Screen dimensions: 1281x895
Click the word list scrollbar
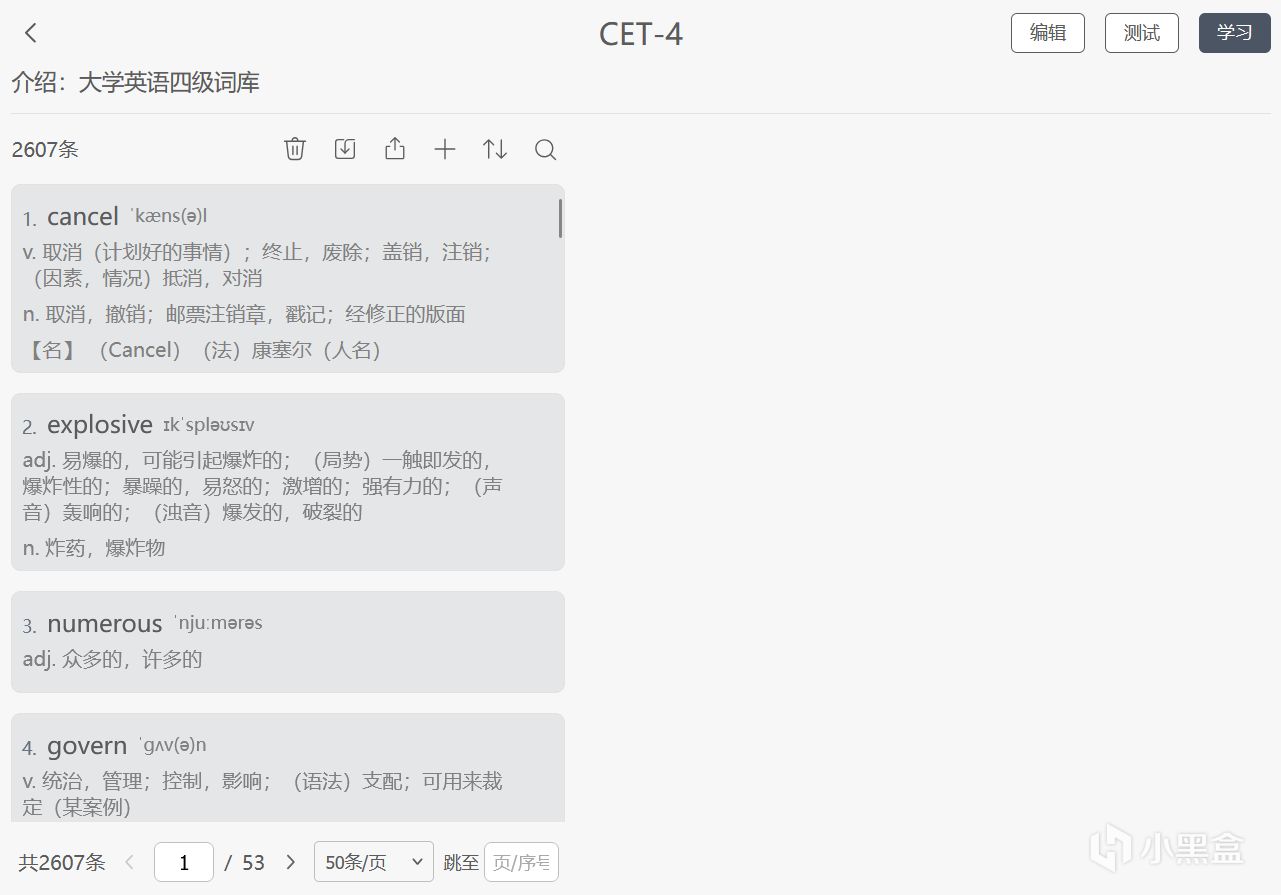click(560, 218)
